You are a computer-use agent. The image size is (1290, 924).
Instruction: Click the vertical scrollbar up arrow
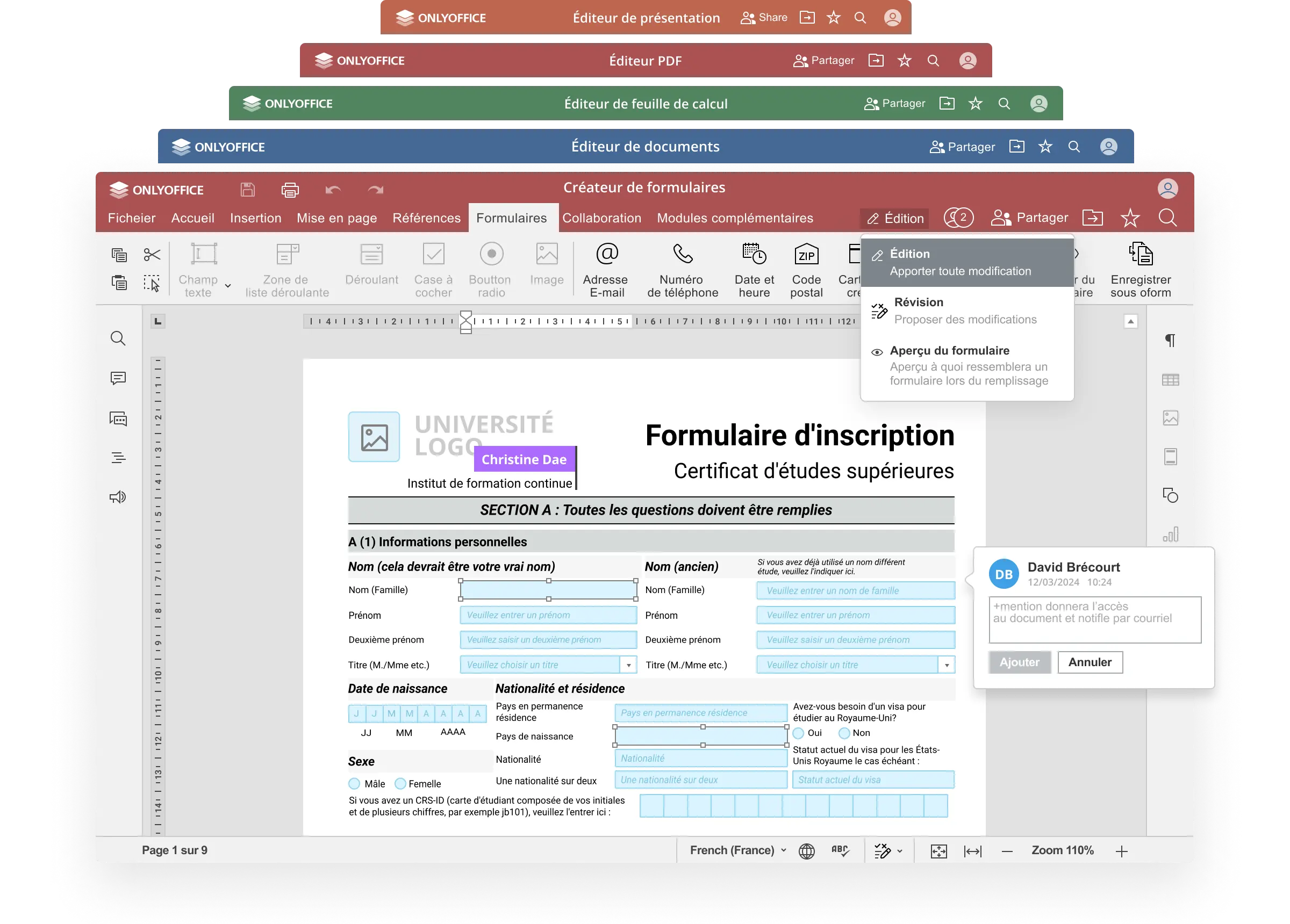pos(1131,321)
